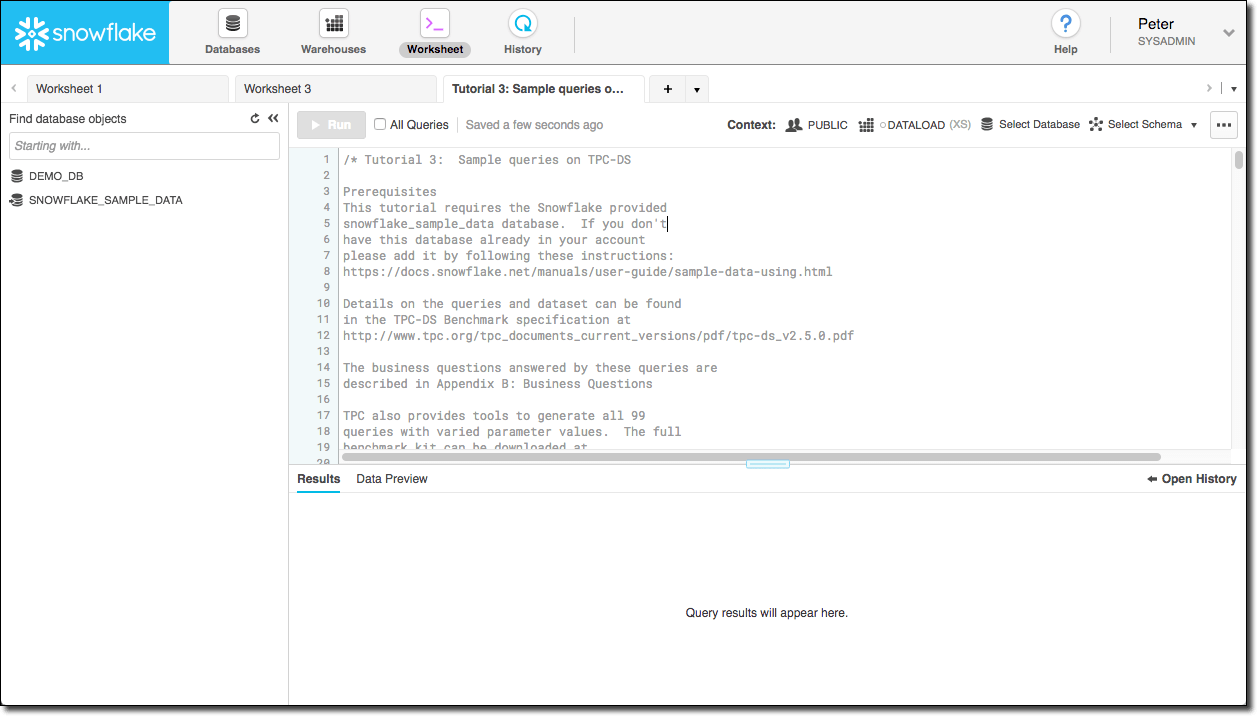Focus the 'Starting with...' search field
This screenshot has width=1257, height=716.
(x=144, y=146)
